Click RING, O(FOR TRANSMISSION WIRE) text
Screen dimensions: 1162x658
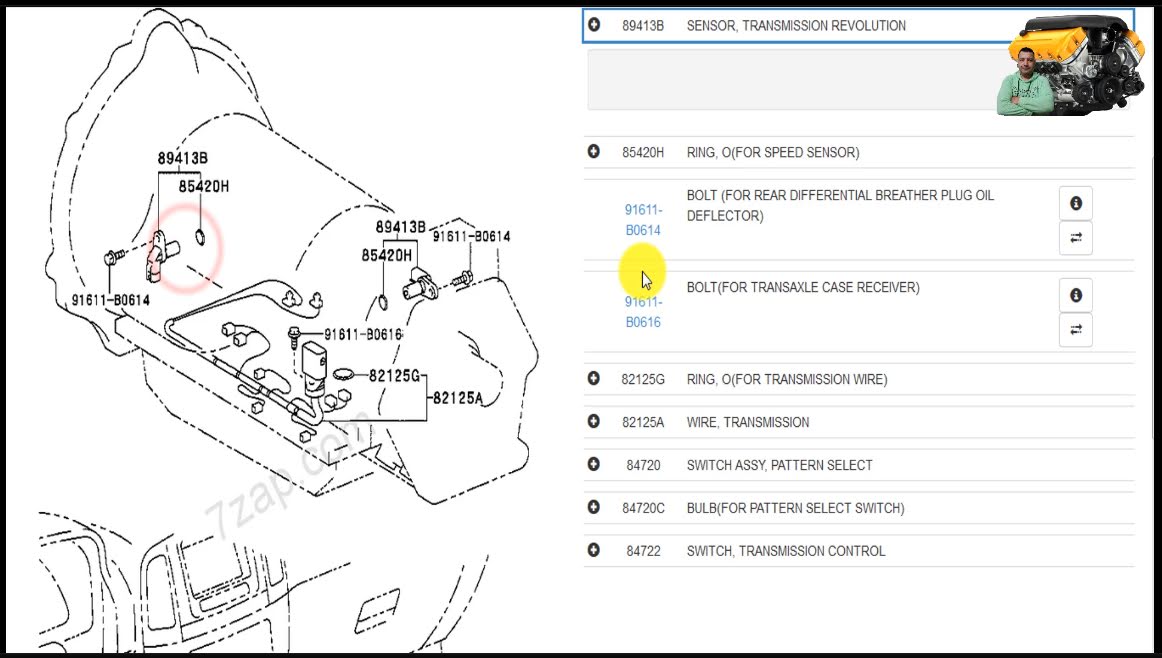click(x=786, y=379)
